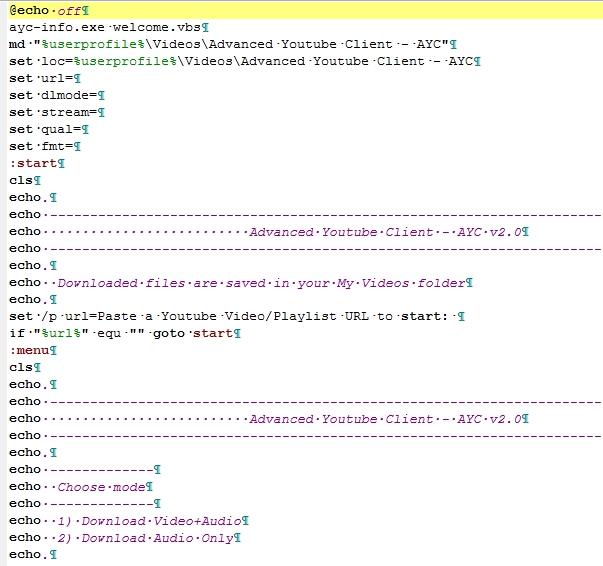
Task: Place cursor on 'set dlmode=' line
Action: 57,95
